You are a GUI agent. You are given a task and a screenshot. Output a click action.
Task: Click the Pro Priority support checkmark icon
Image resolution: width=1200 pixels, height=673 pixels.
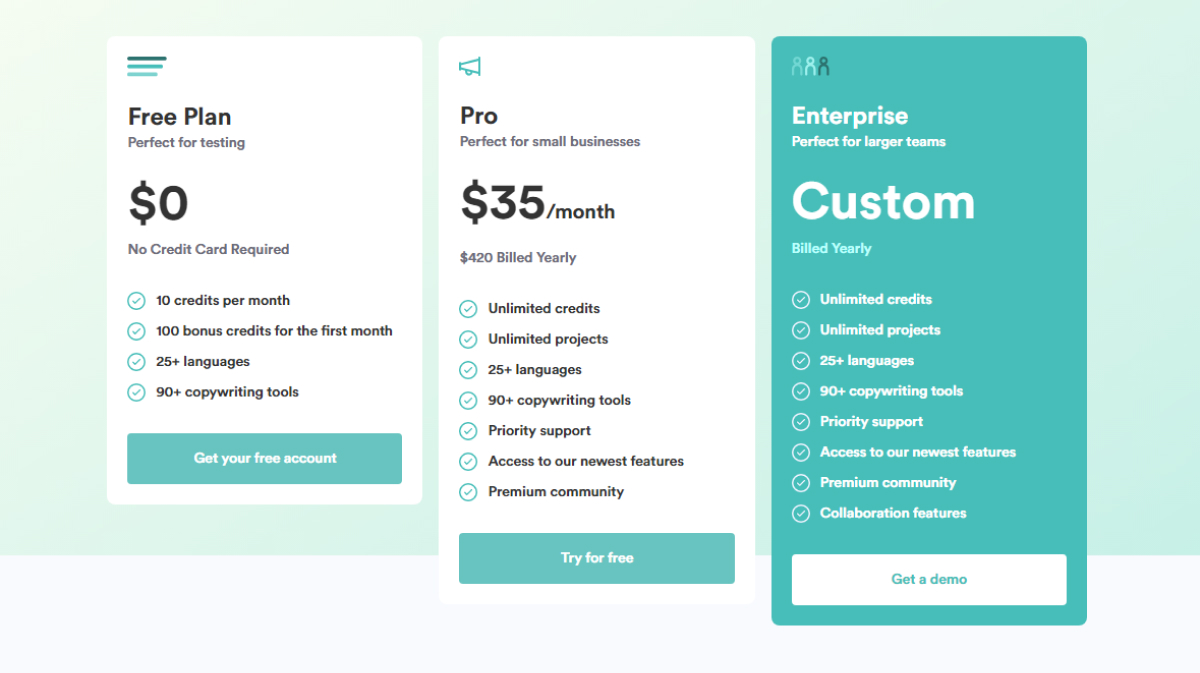point(468,431)
